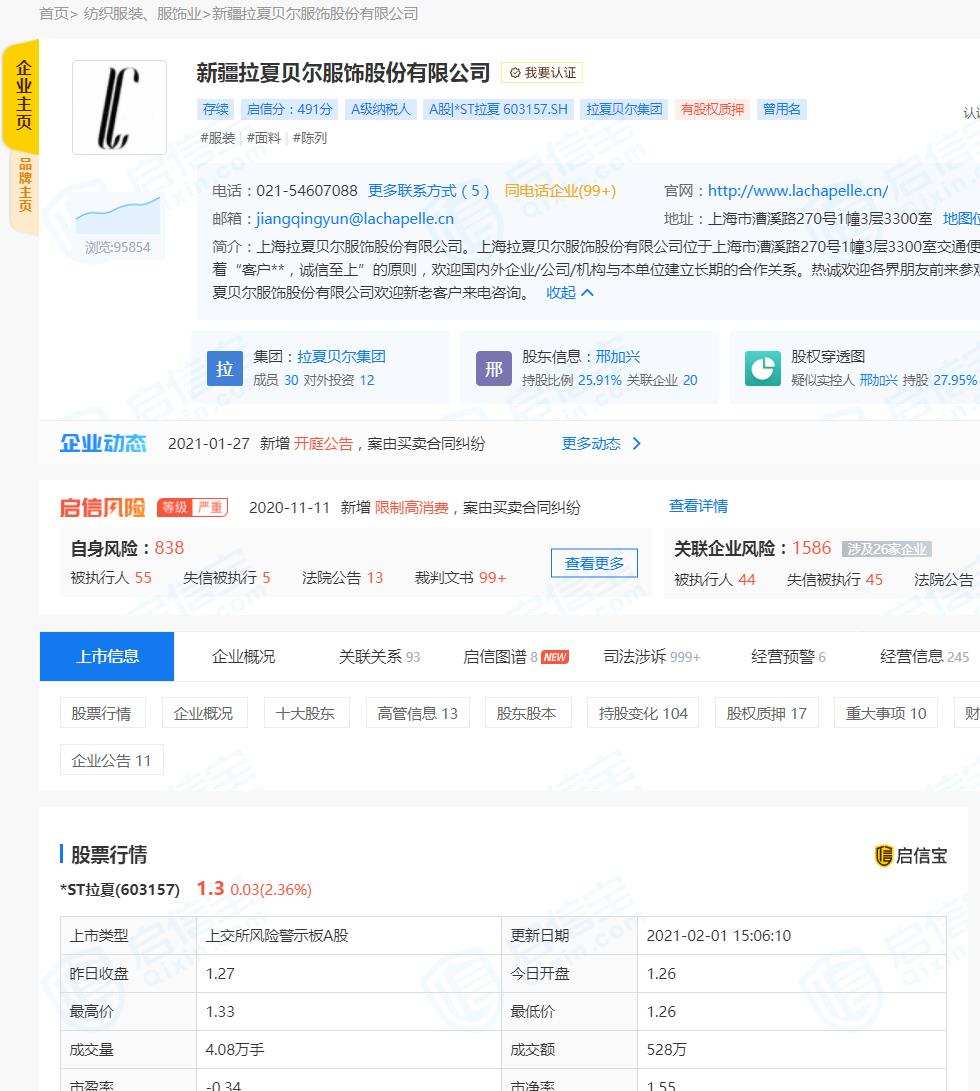The height and width of the screenshot is (1091, 980).
Task: Click the 有股权质押 tag
Action: point(712,109)
